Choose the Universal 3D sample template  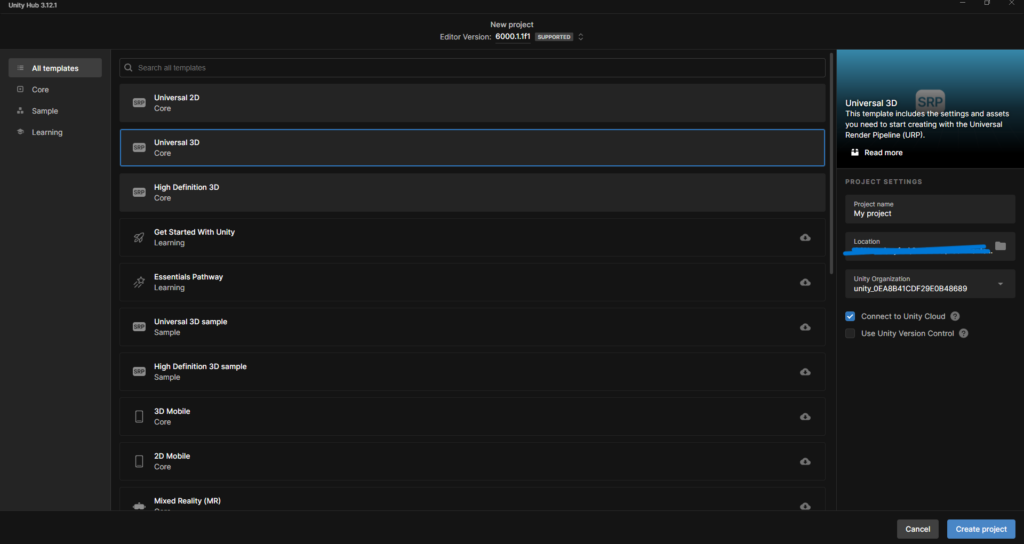click(x=472, y=327)
